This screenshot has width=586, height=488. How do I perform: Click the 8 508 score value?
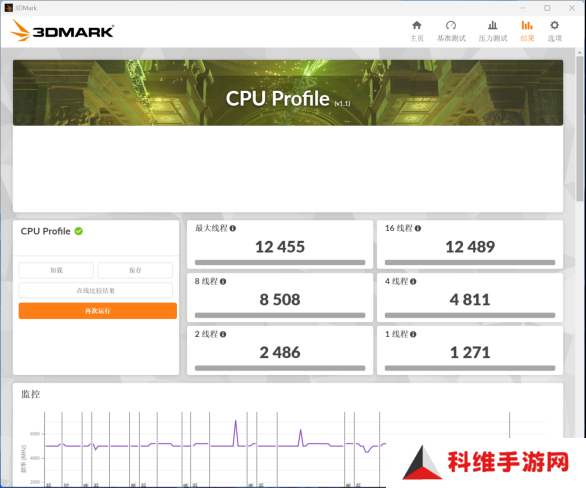280,300
